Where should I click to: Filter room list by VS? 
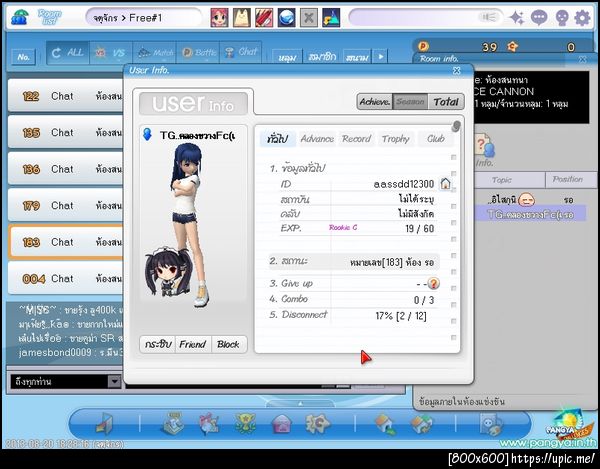[111, 53]
